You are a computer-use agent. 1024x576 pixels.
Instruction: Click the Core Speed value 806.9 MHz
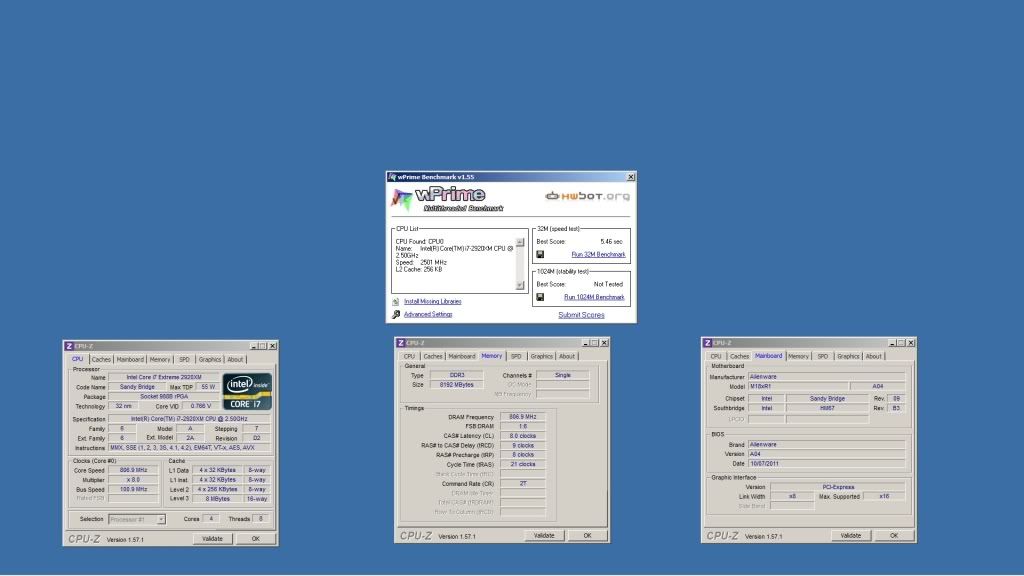pos(133,470)
